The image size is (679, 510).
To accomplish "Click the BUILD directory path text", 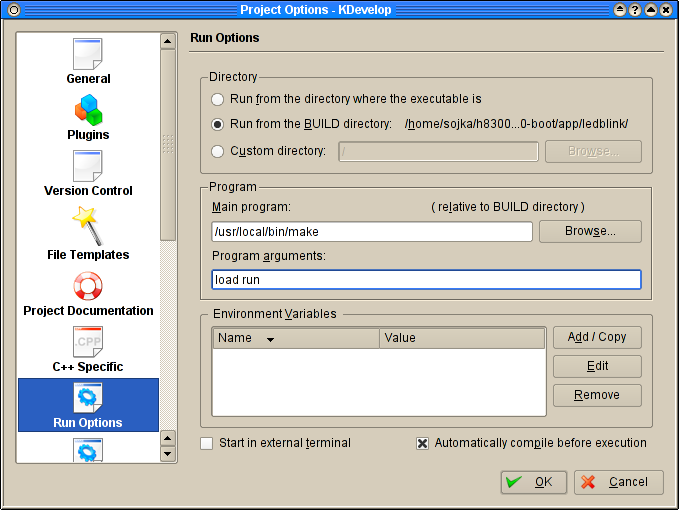I will click(x=516, y=124).
